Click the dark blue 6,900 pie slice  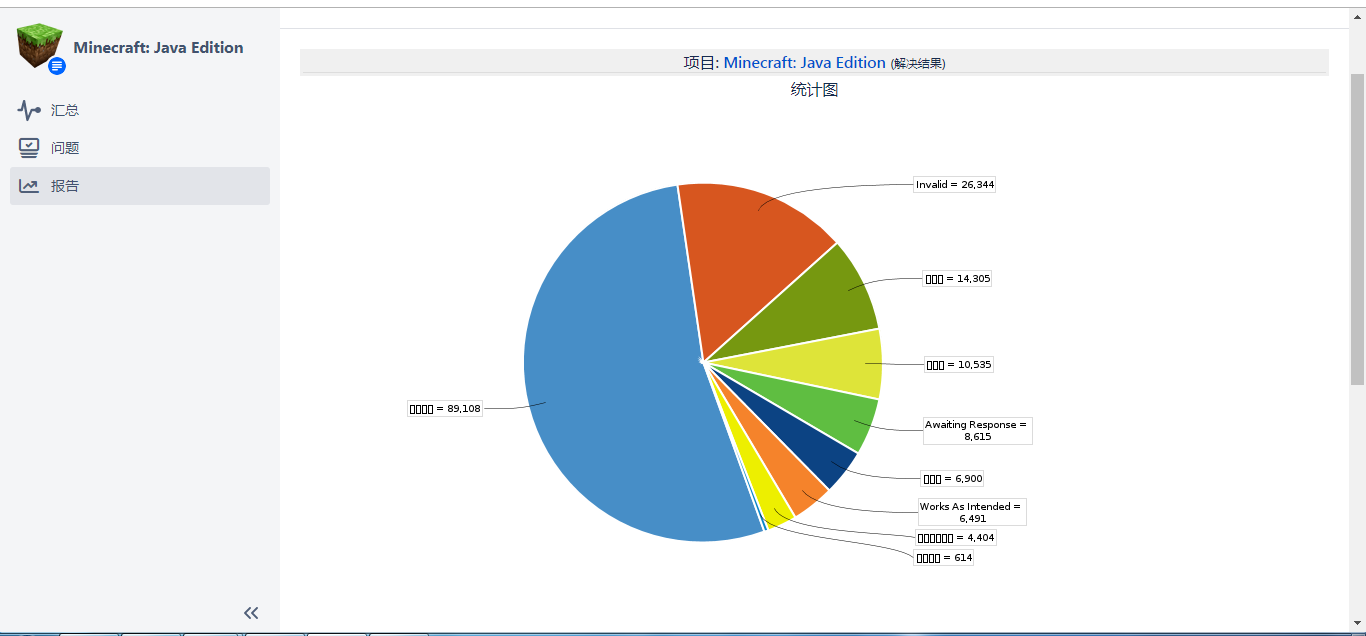[800, 442]
